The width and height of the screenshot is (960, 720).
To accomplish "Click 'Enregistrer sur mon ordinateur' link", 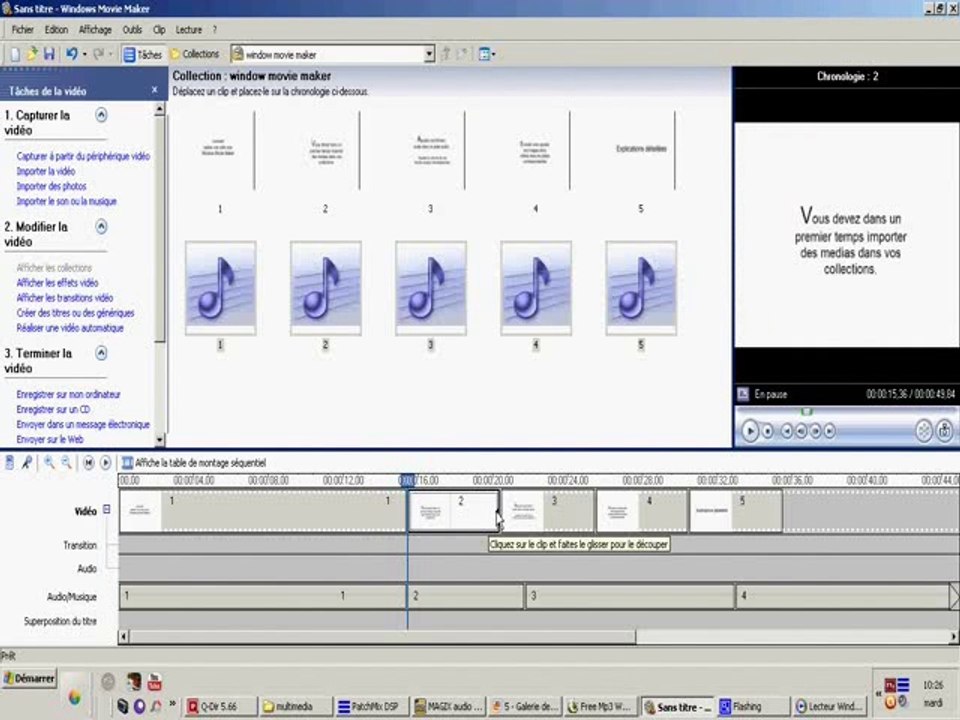I will pos(69,394).
